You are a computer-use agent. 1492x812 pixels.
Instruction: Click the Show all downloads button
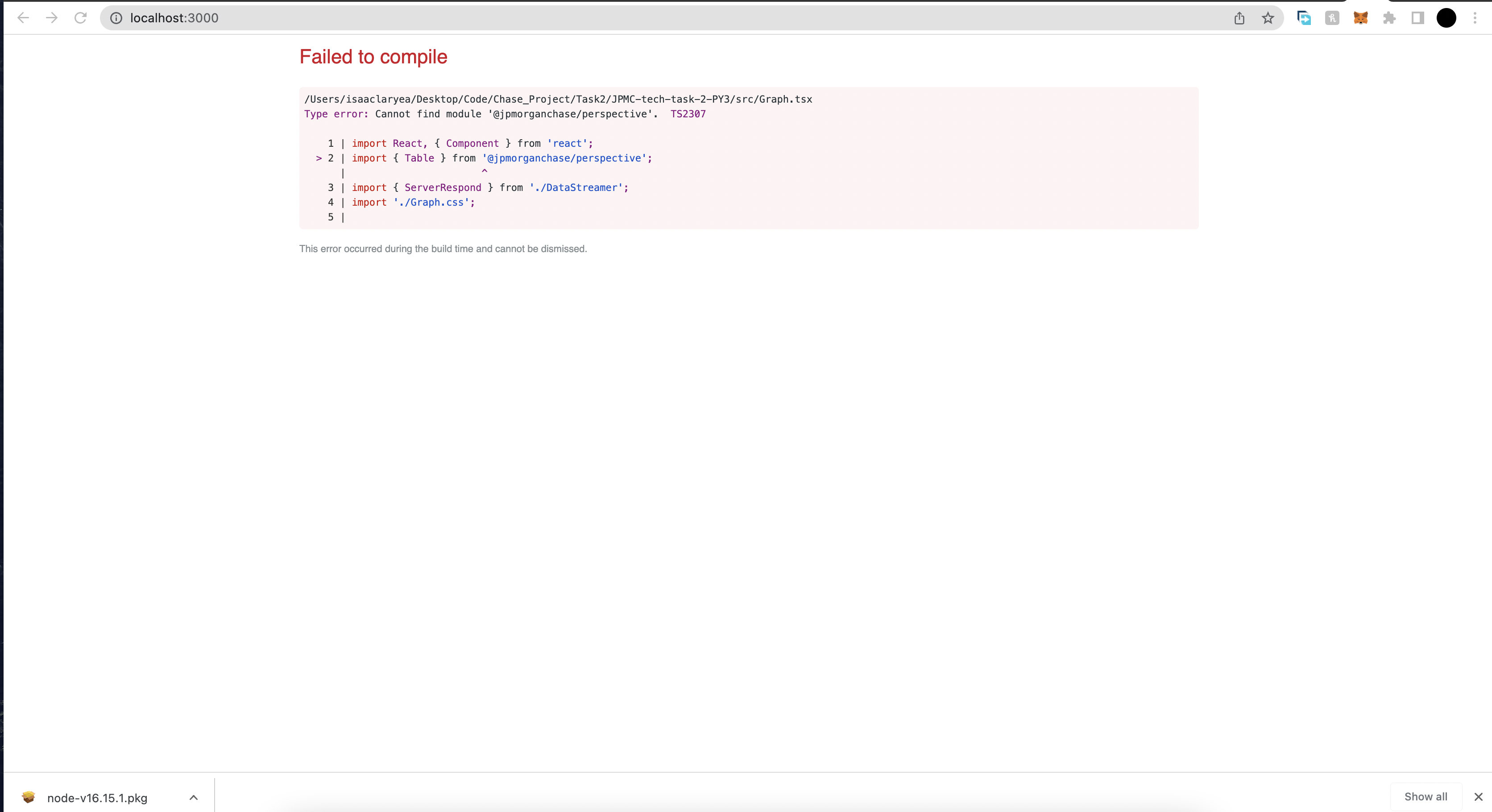click(1426, 796)
